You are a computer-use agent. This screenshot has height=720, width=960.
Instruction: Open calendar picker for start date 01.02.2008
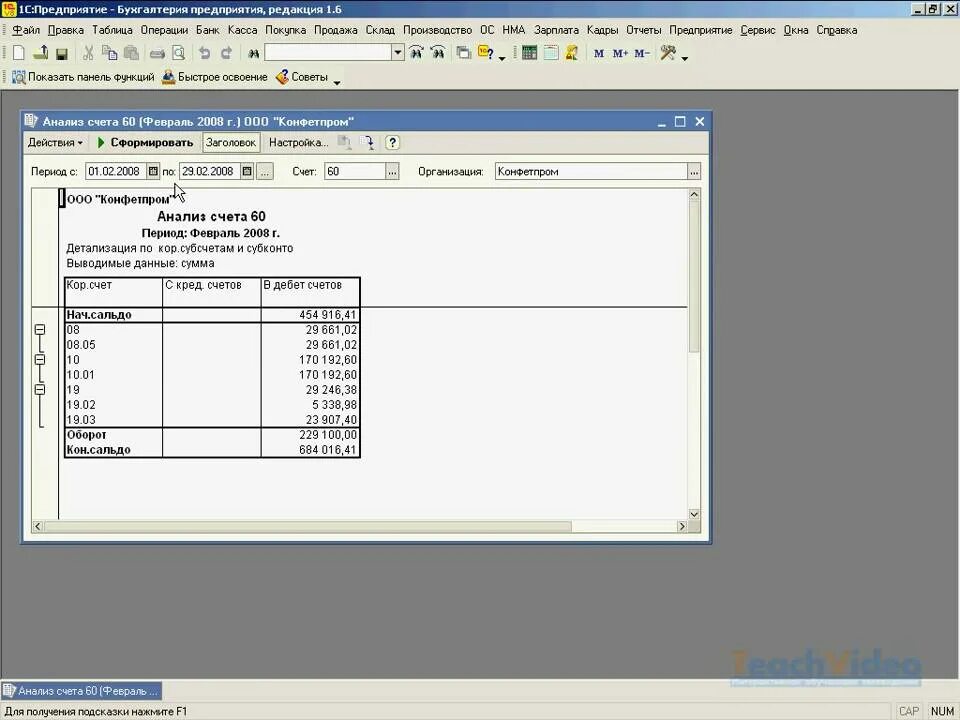coord(153,171)
